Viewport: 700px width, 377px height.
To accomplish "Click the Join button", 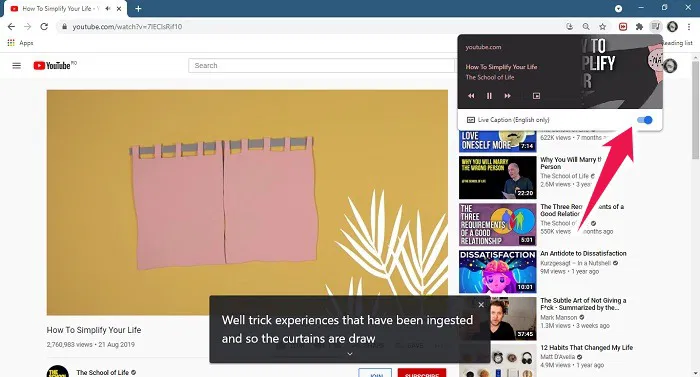I will pyautogui.click(x=375, y=373).
